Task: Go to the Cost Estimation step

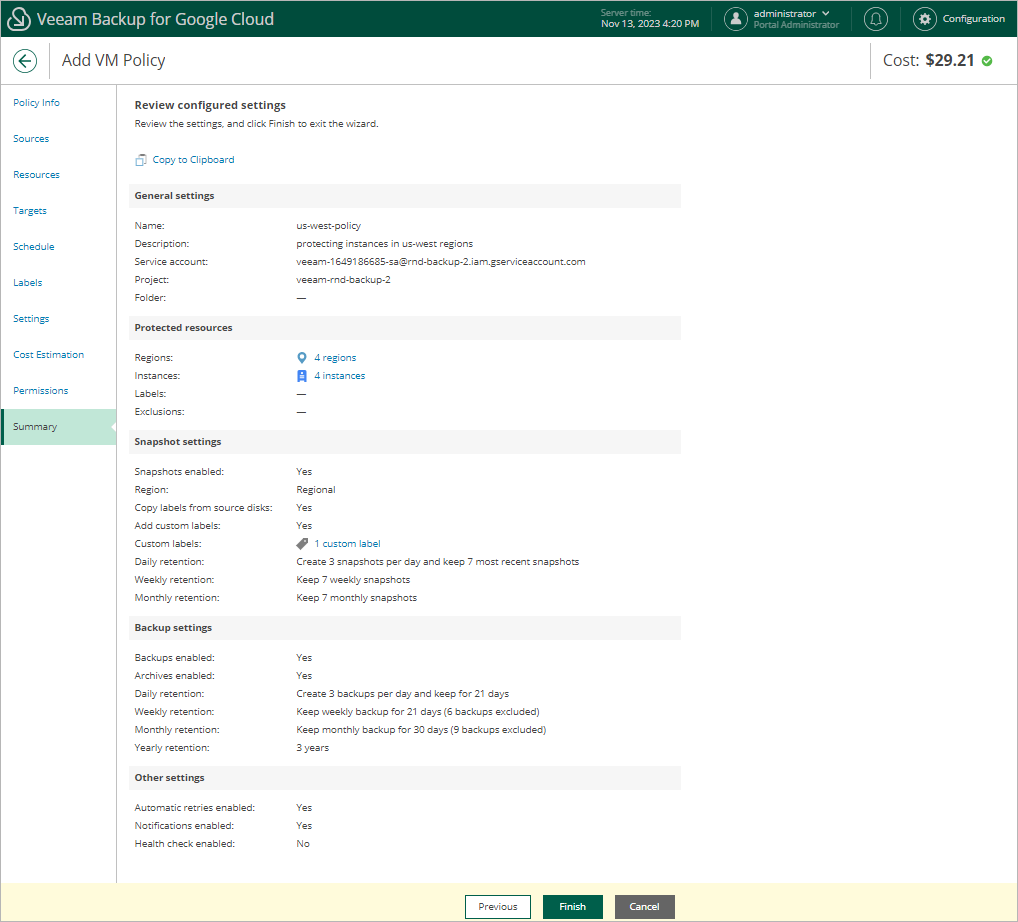Action: click(x=49, y=355)
